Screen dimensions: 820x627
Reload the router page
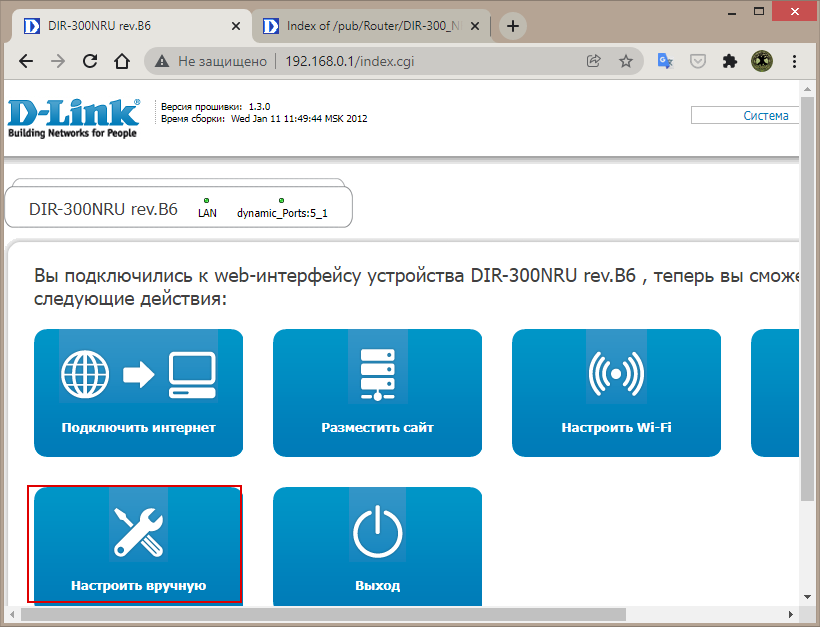90,61
